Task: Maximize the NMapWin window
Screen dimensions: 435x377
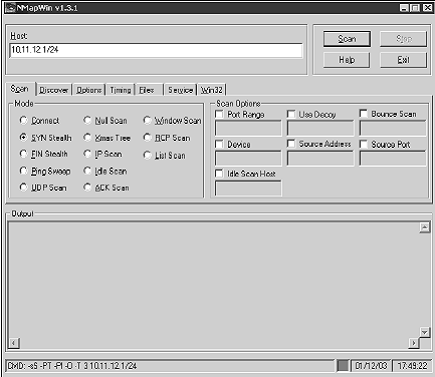Action: pos(415,8)
